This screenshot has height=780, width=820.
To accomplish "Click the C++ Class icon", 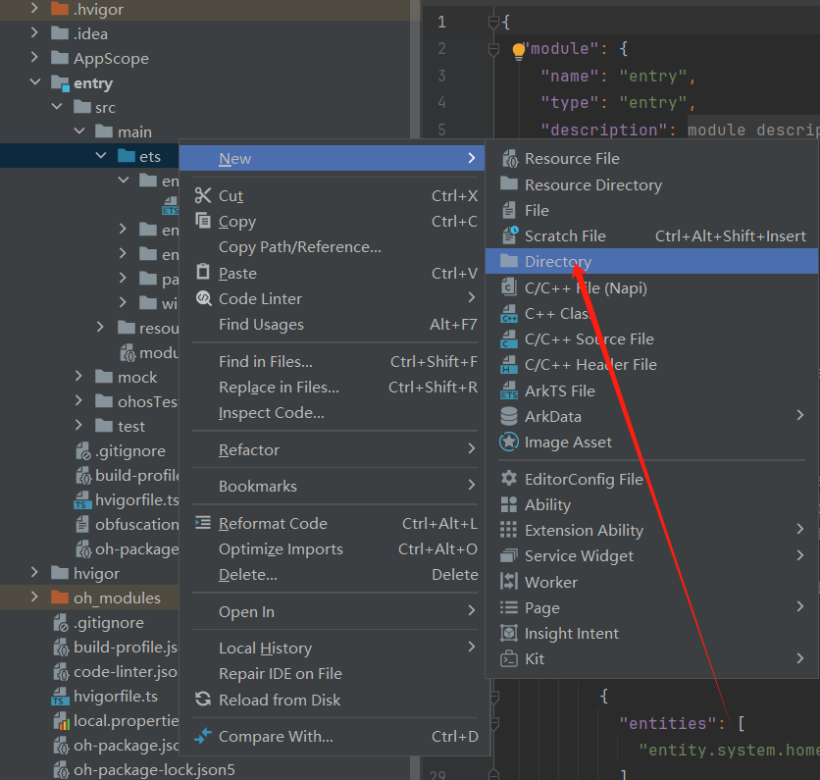I will coord(509,313).
